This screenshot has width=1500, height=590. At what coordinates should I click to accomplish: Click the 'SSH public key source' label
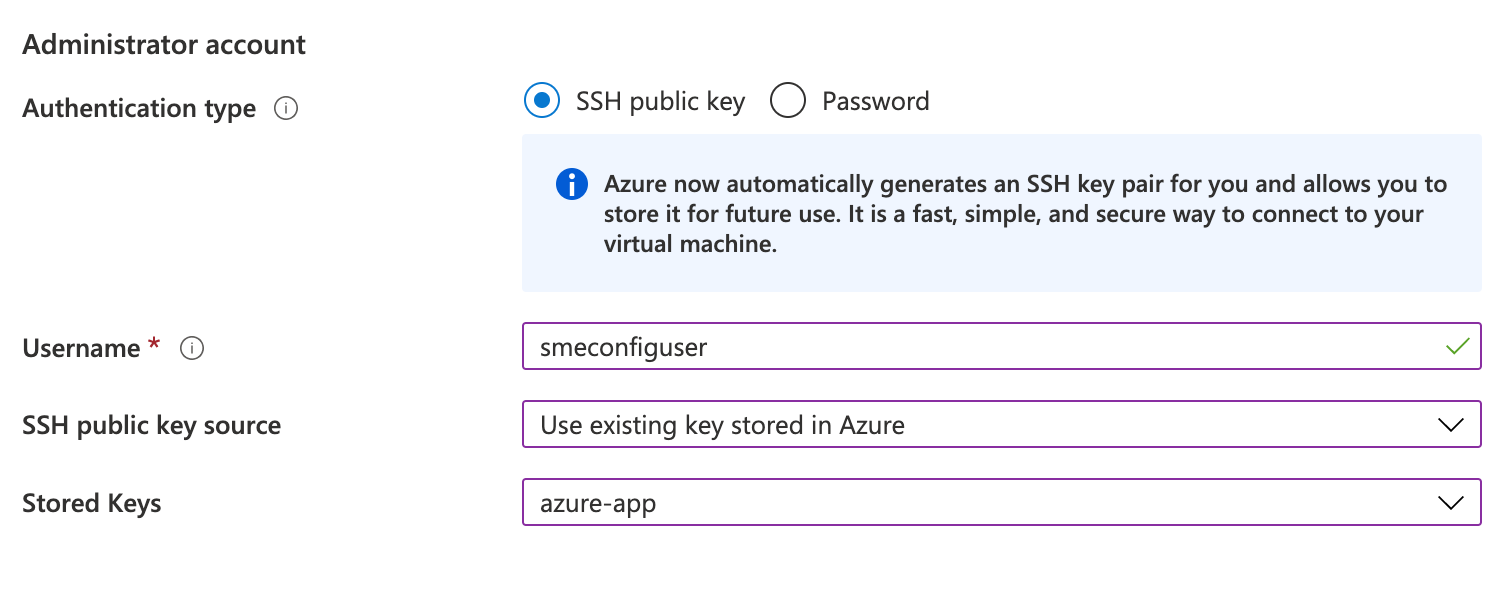(x=151, y=425)
